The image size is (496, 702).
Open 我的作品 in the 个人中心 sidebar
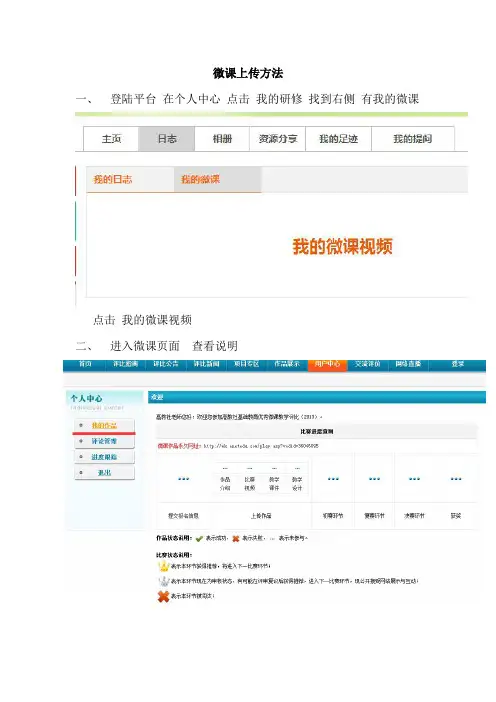[x=104, y=425]
